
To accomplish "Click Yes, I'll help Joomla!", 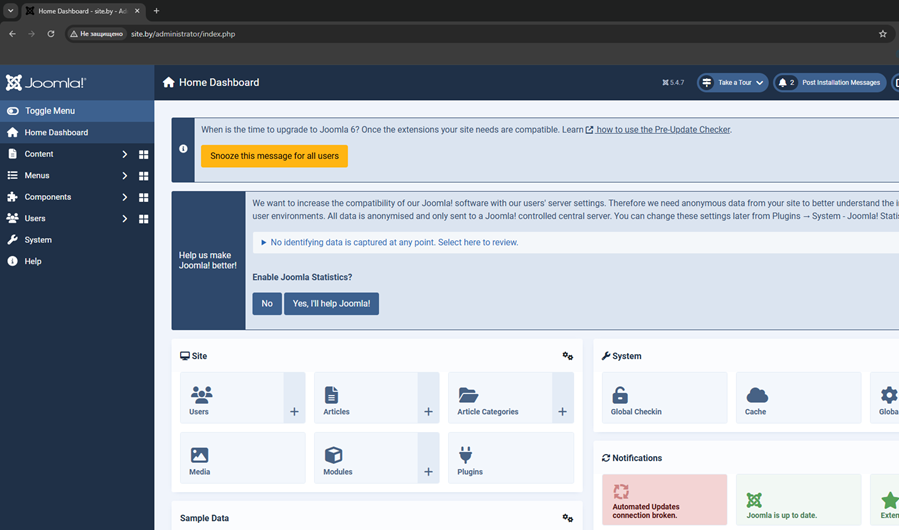I will (331, 304).
